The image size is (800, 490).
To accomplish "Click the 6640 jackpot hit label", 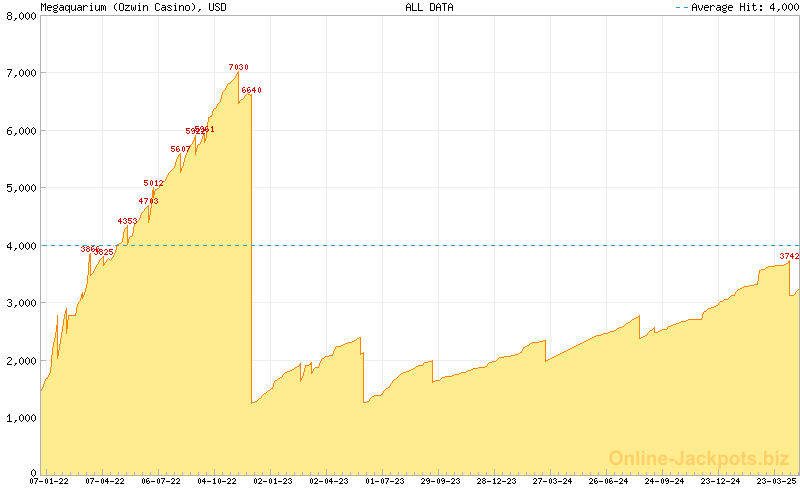I will pos(251,91).
